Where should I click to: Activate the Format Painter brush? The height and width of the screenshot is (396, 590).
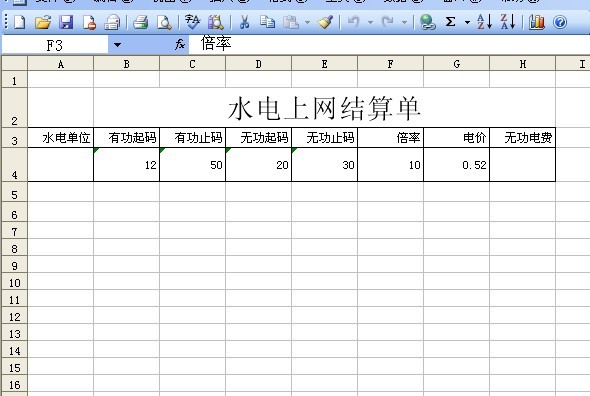(325, 22)
